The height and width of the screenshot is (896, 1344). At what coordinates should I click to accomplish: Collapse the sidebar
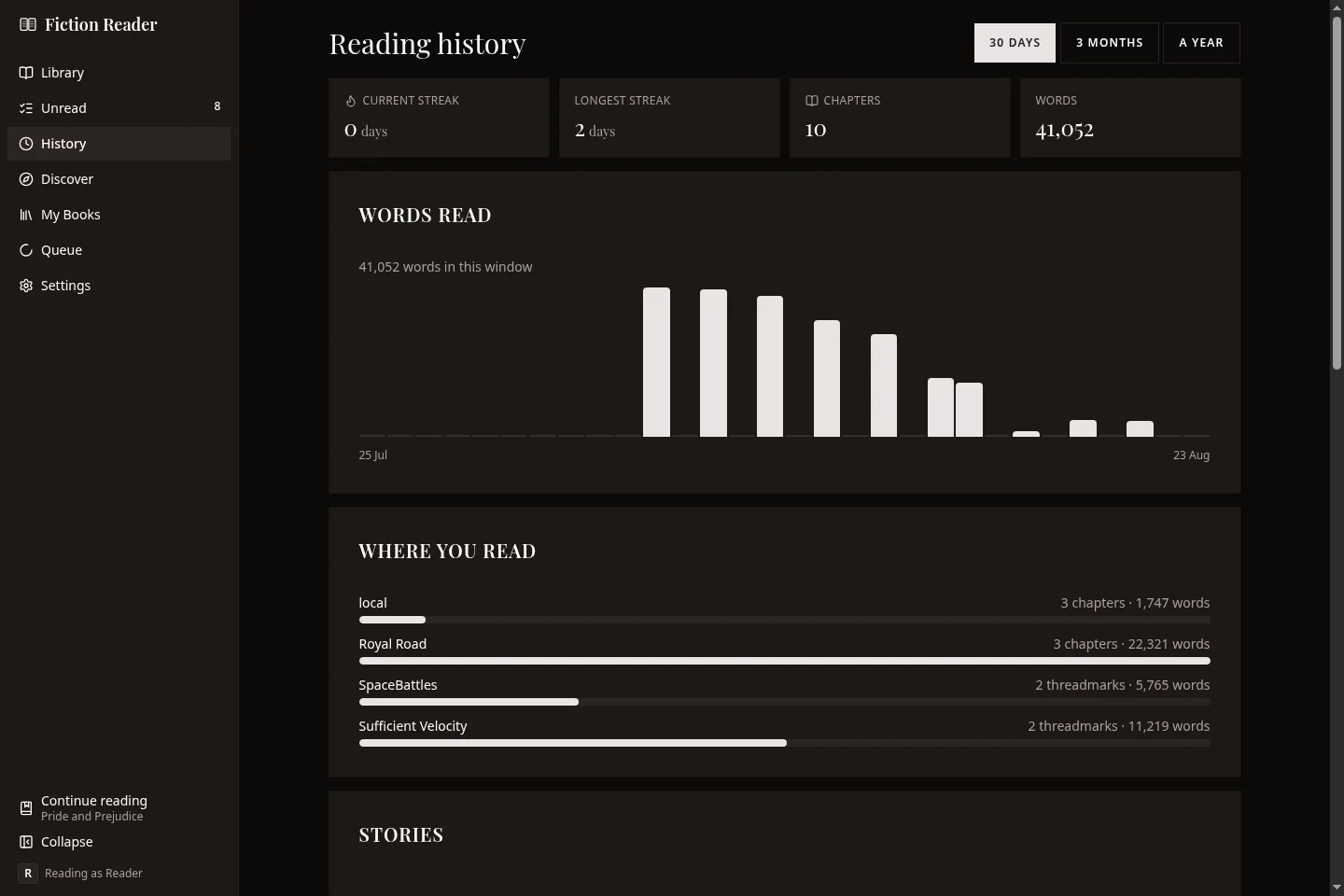pyautogui.click(x=119, y=842)
